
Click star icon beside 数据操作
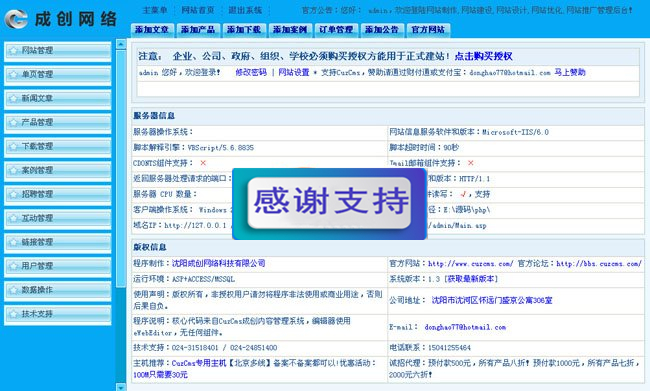pos(13,290)
